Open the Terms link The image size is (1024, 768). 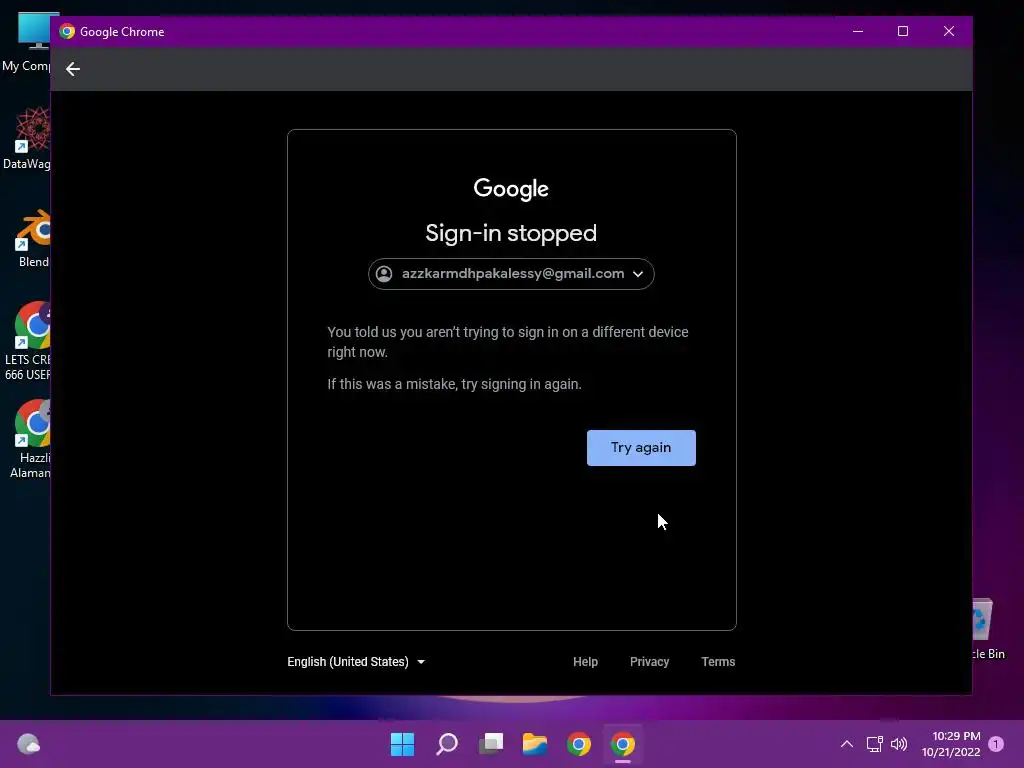click(718, 662)
